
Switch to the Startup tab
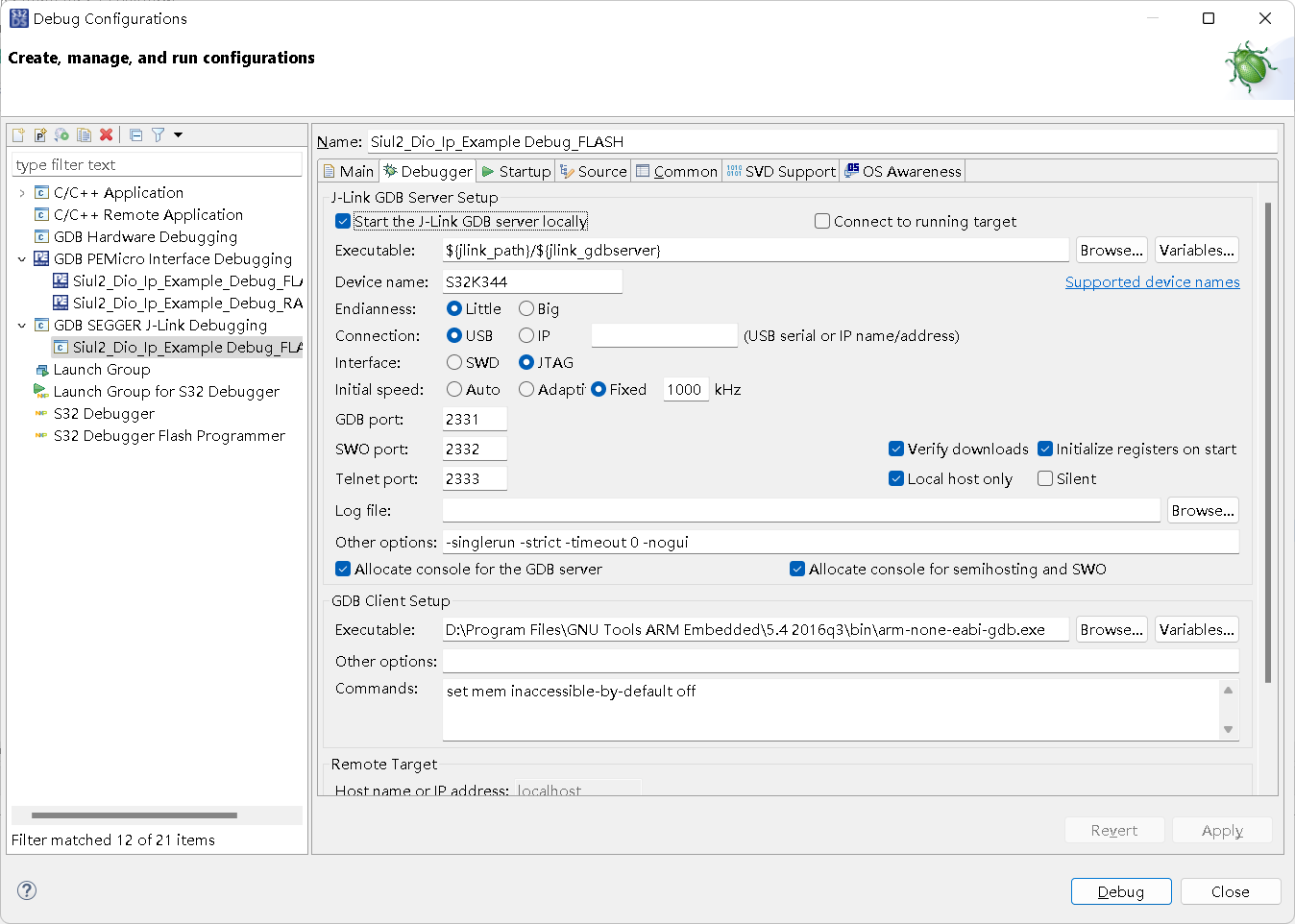click(516, 172)
